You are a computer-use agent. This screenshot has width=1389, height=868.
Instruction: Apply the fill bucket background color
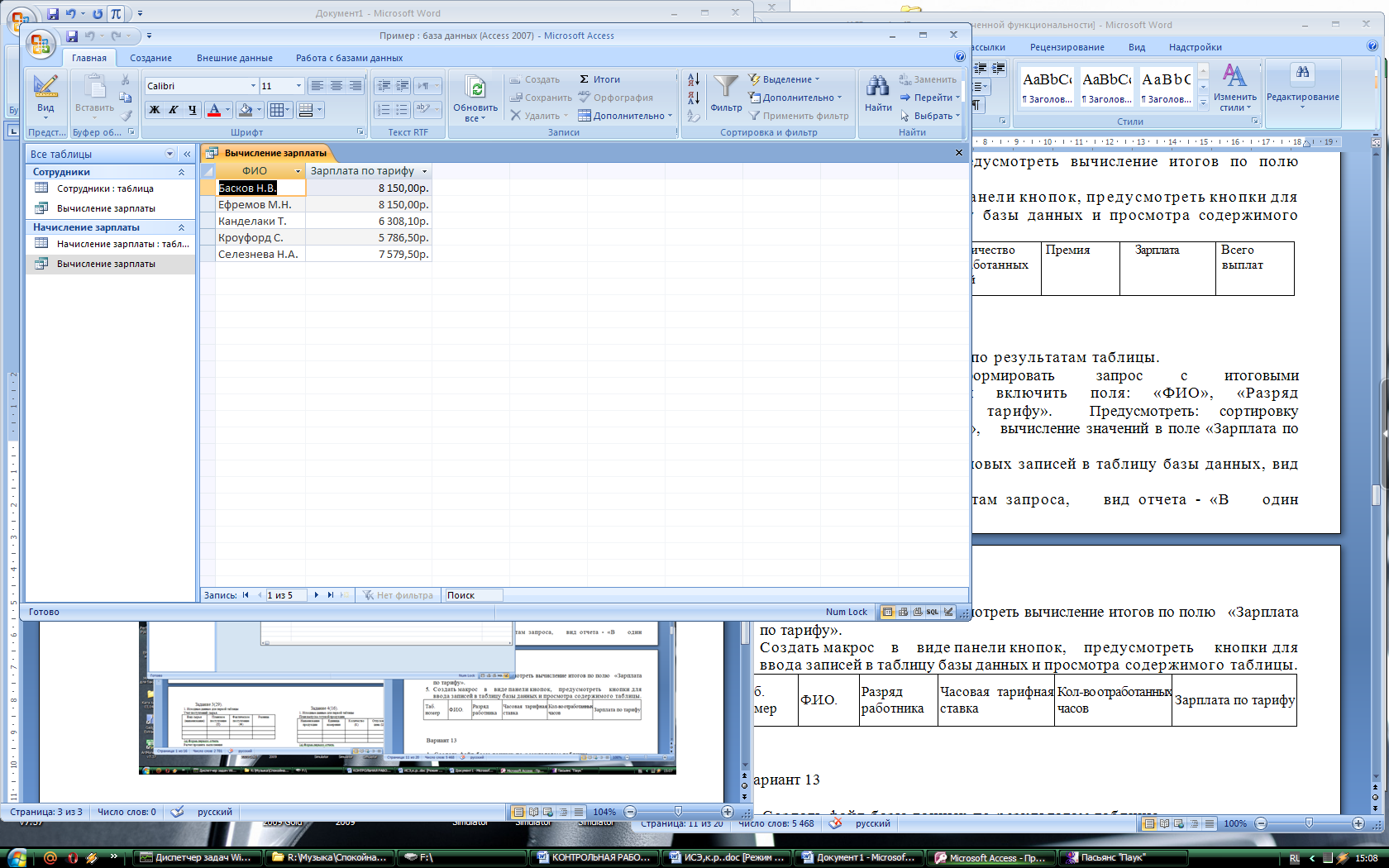click(246, 109)
